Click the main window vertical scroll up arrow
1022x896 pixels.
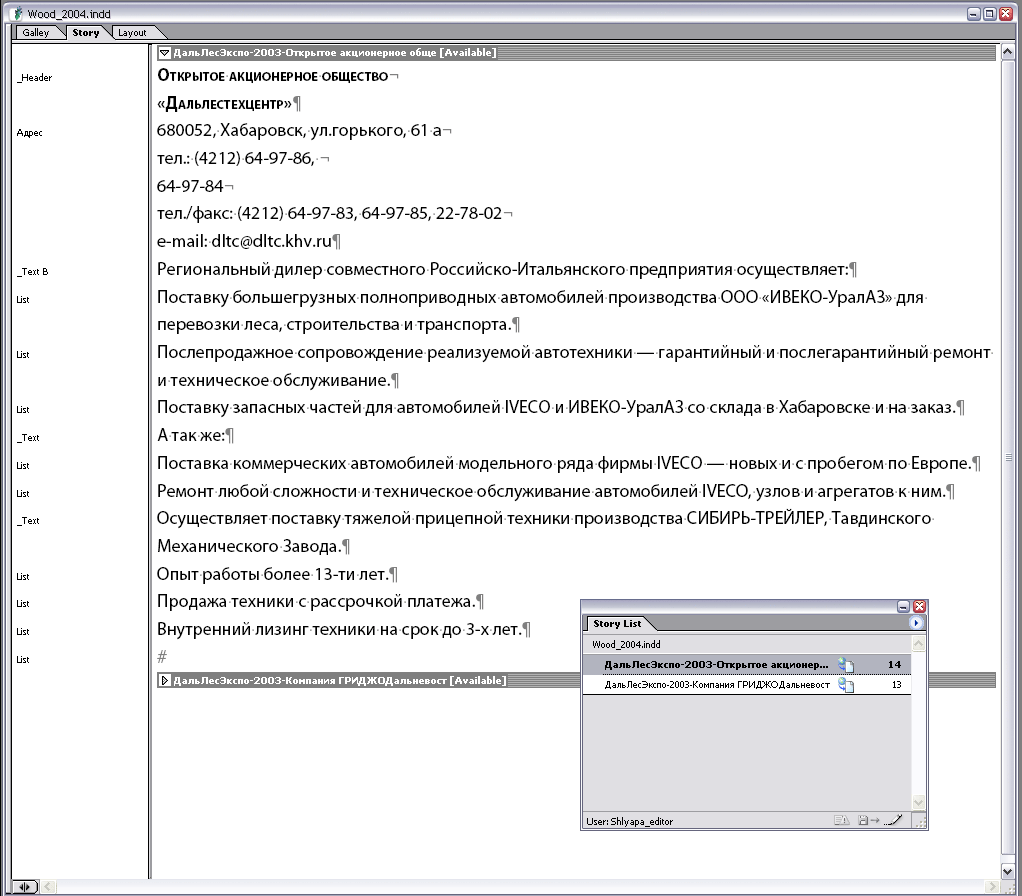(1007, 51)
